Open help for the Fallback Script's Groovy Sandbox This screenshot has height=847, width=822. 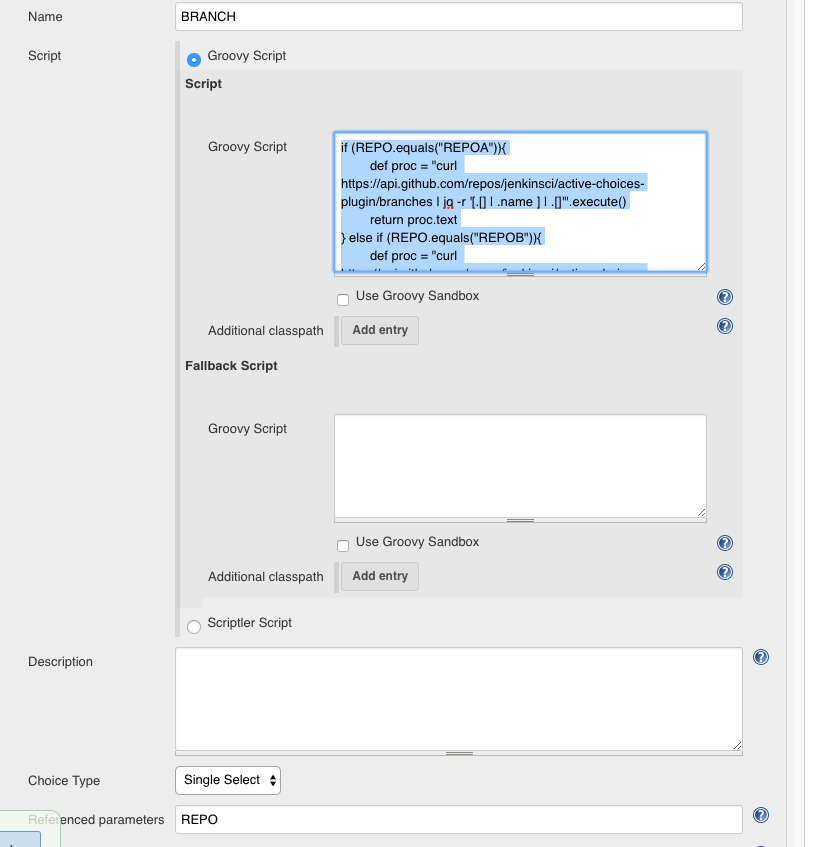725,543
